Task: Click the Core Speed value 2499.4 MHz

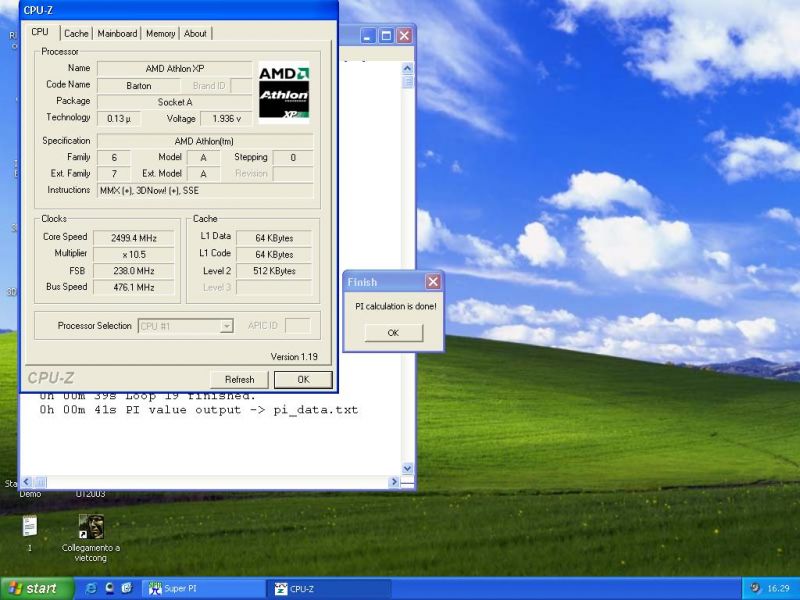Action: (134, 238)
